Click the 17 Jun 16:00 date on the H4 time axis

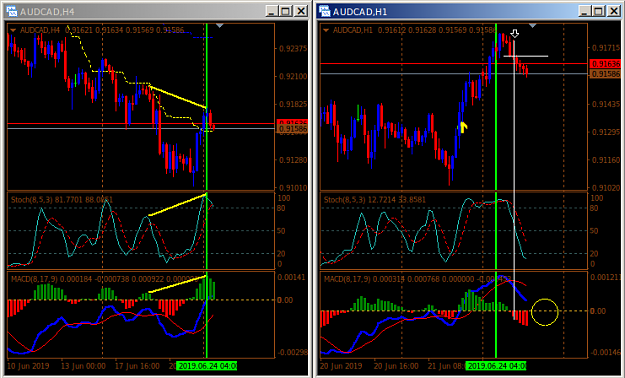(x=138, y=366)
